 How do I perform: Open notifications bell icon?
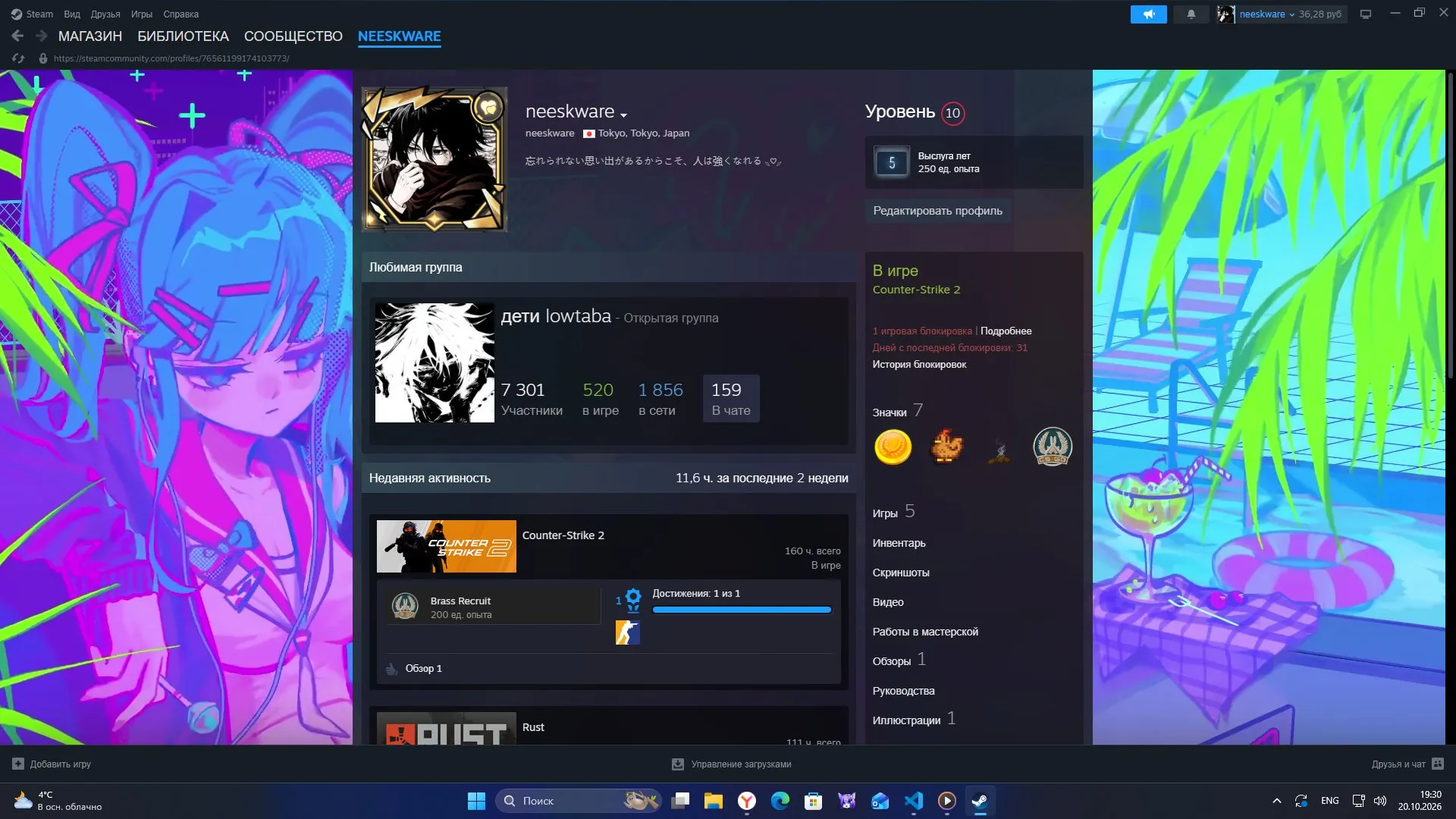(x=1191, y=14)
